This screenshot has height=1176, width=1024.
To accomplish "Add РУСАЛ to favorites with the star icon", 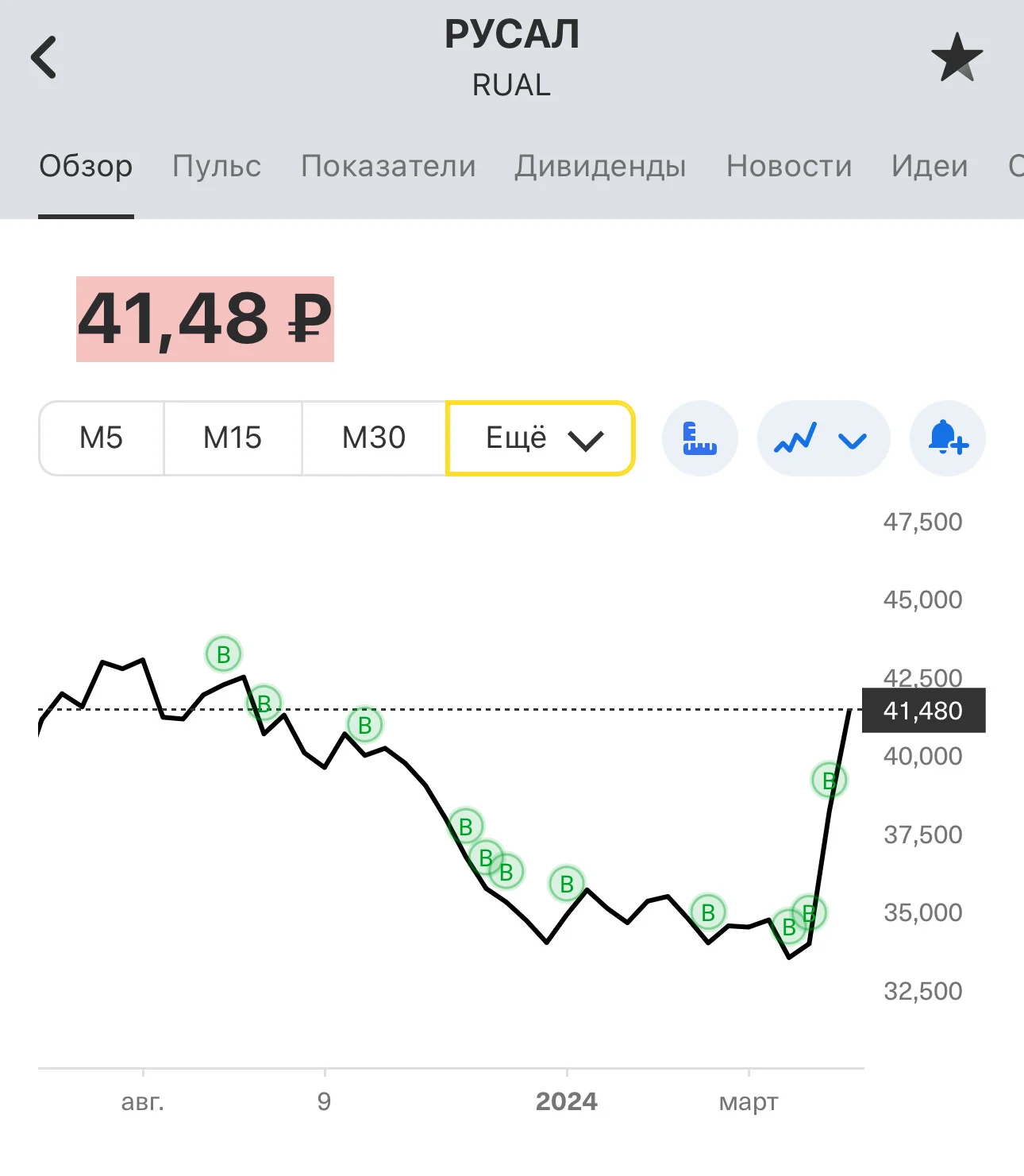I will click(957, 57).
